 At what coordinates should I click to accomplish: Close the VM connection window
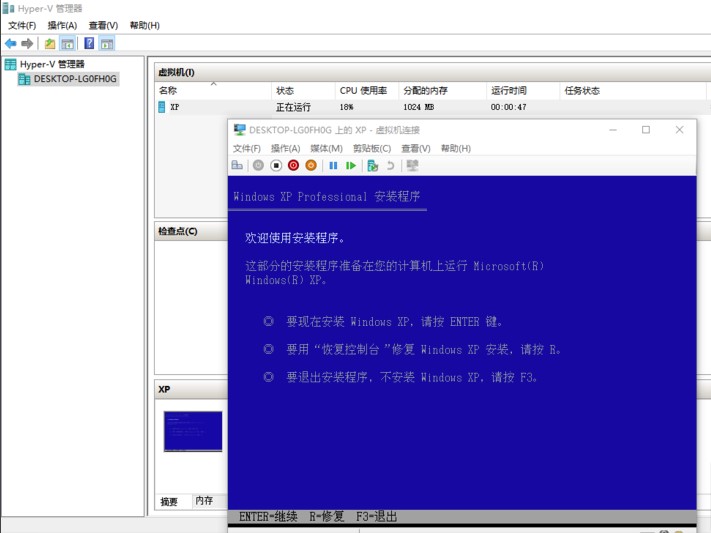click(679, 130)
